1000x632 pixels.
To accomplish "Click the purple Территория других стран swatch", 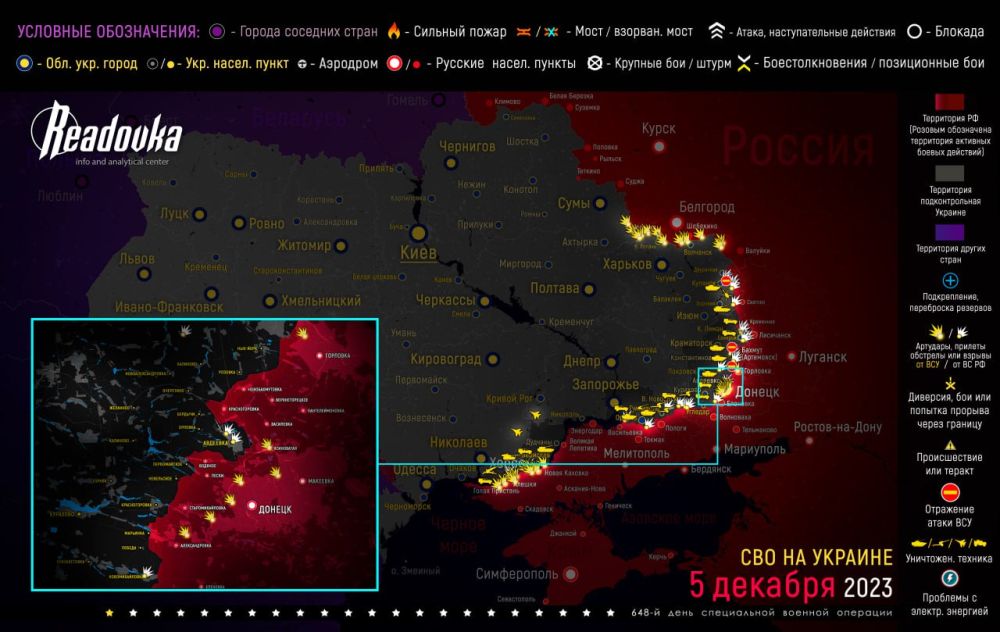I will (x=950, y=229).
